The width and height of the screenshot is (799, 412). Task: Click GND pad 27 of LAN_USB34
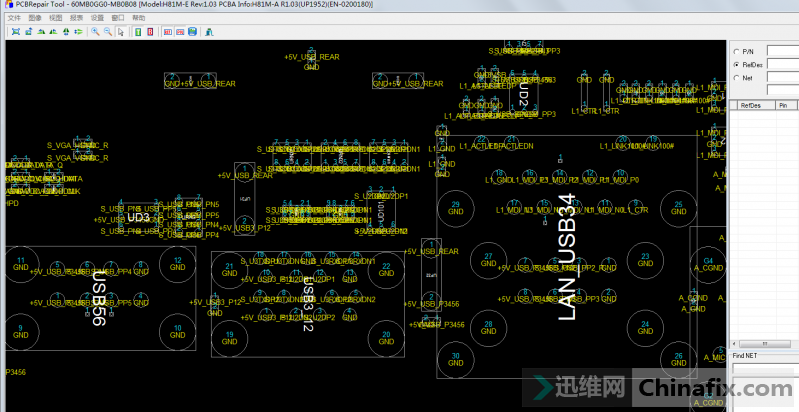point(488,260)
